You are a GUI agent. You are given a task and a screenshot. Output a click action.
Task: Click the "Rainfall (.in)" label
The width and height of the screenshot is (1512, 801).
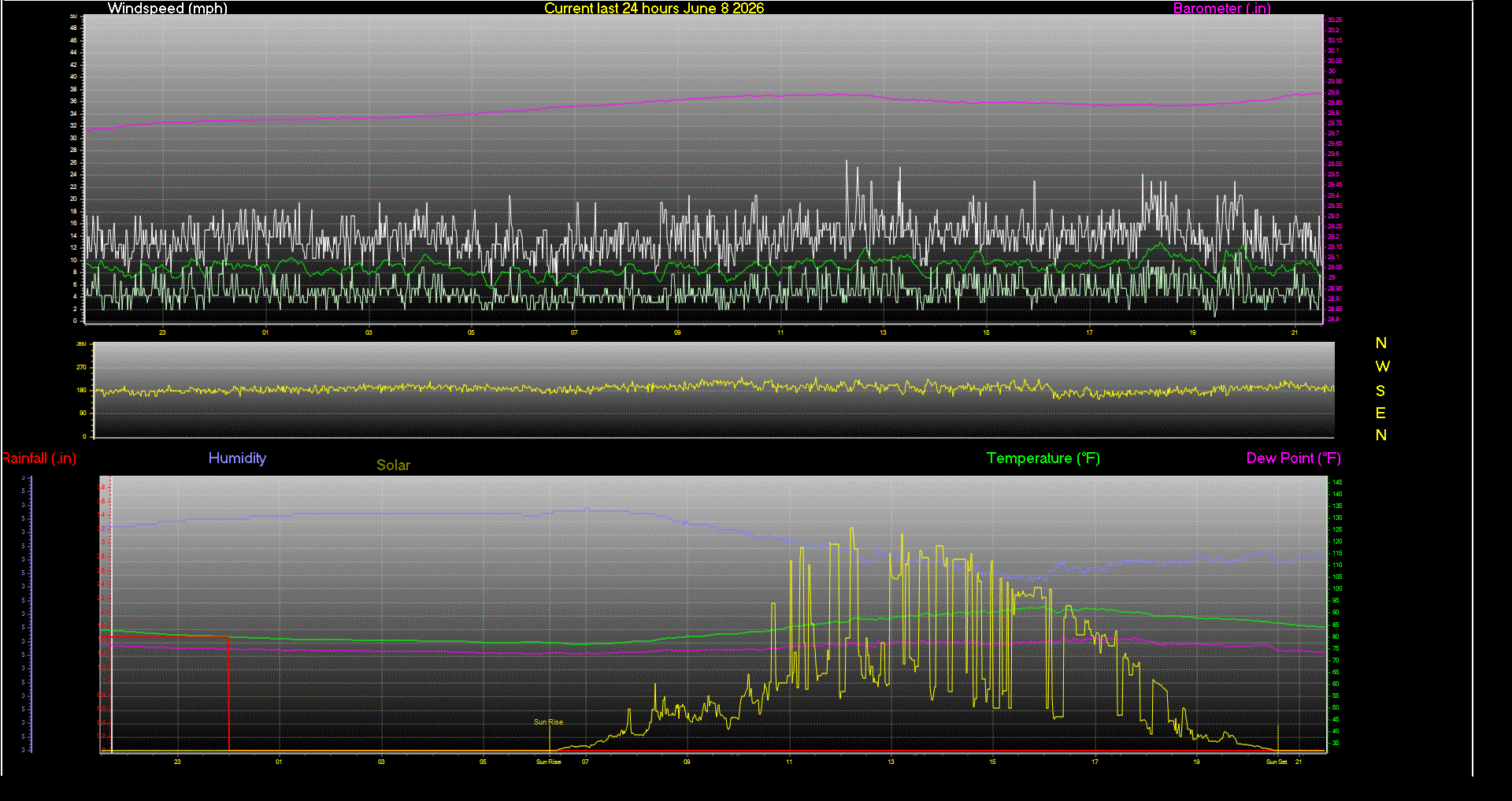(x=39, y=458)
